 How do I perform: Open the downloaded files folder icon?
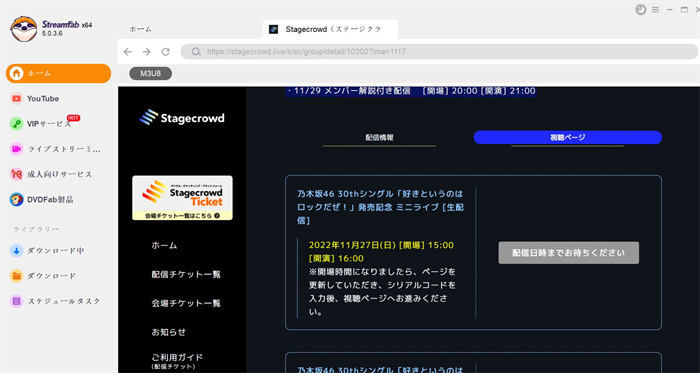pos(17,276)
